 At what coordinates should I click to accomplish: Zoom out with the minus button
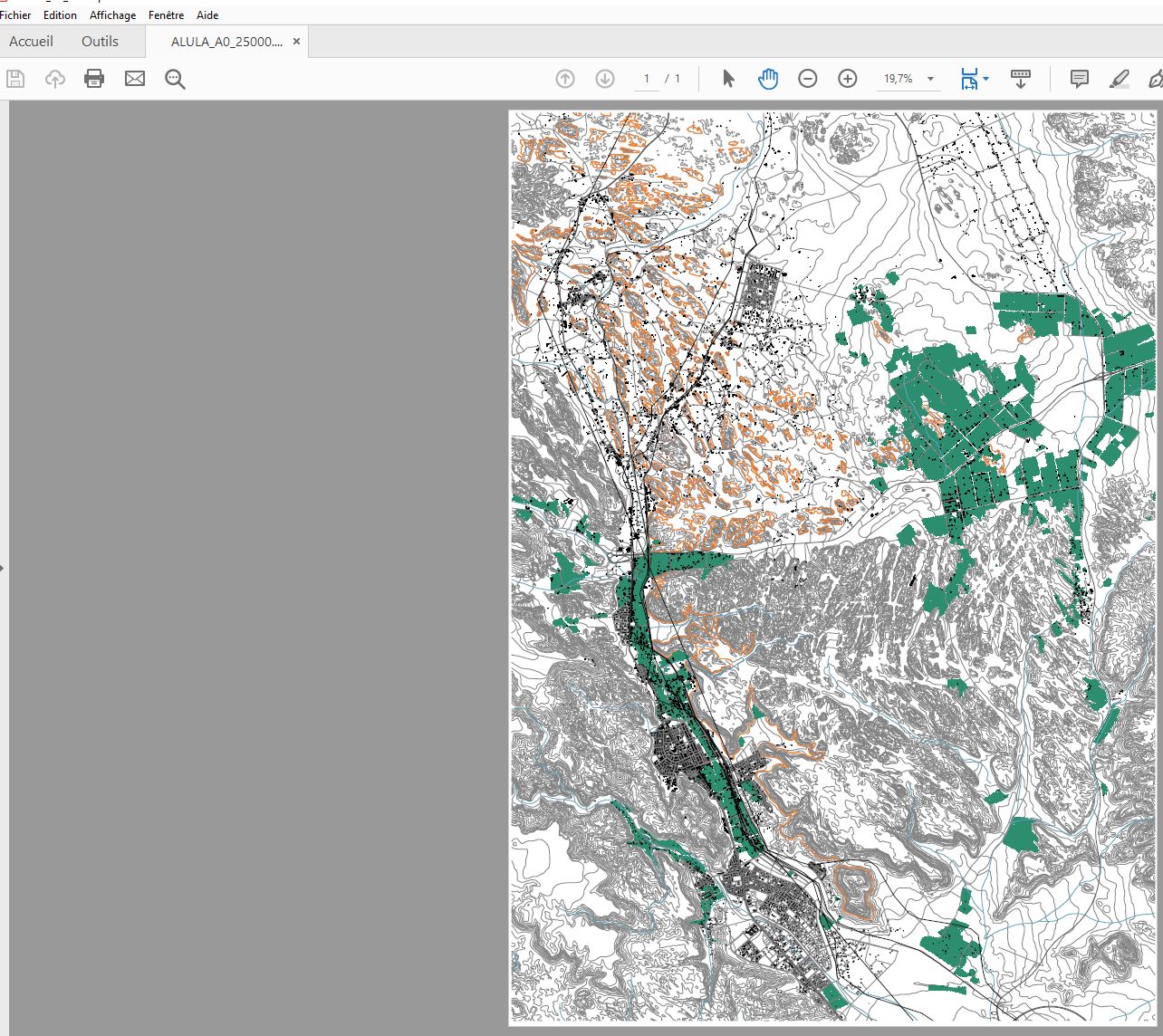pos(808,79)
